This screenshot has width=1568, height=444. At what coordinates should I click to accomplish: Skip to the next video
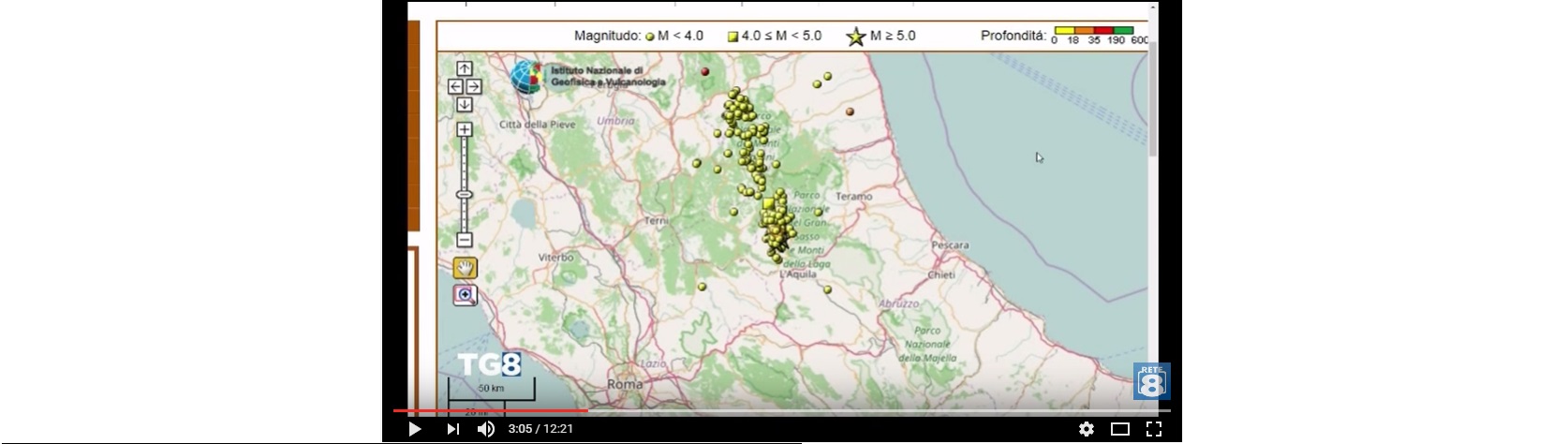[452, 429]
